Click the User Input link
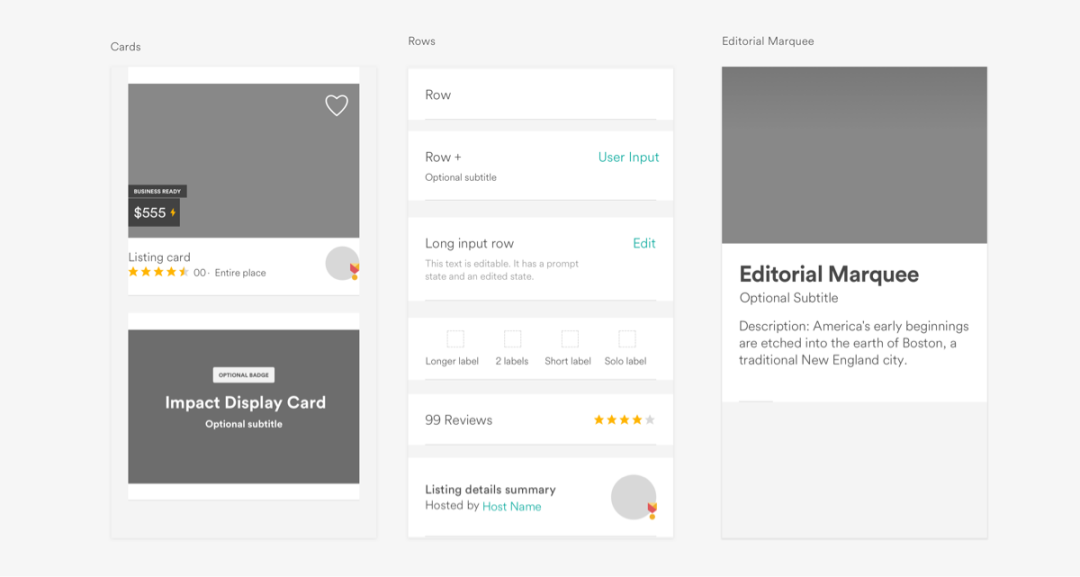The width and height of the screenshot is (1080, 577). click(x=628, y=157)
